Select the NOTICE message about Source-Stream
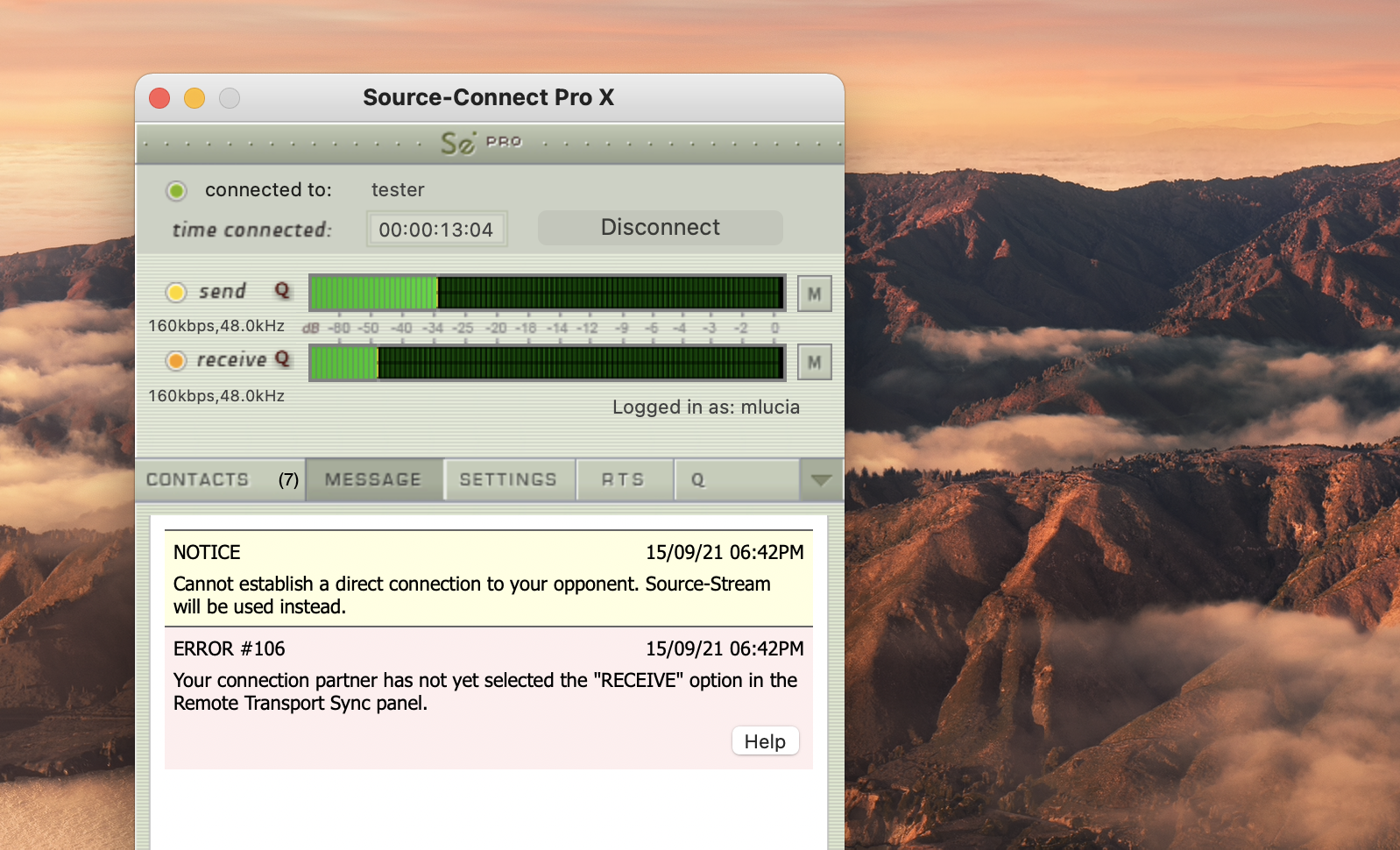The image size is (1400, 850). coord(488,578)
